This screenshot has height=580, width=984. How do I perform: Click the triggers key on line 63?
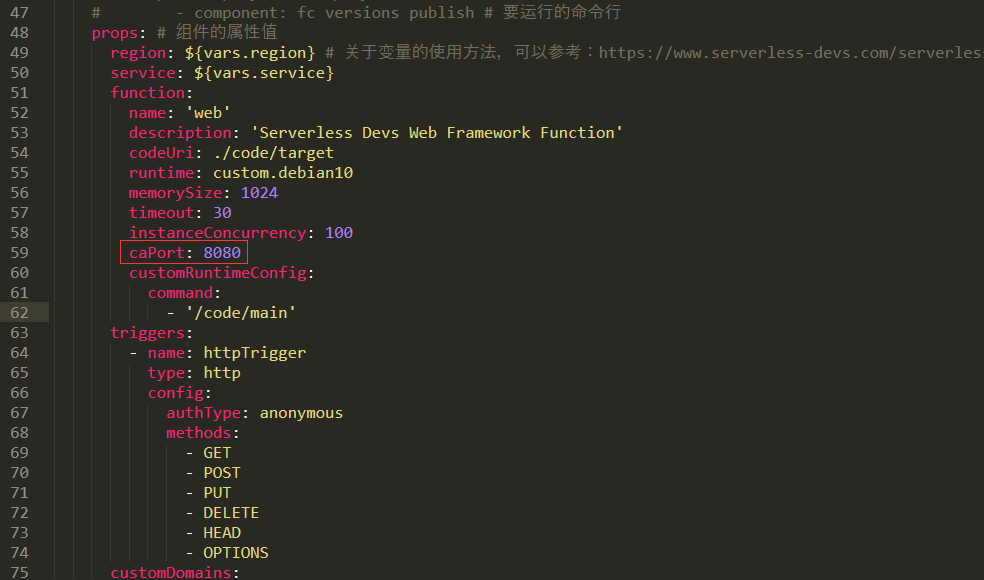[x=147, y=333]
